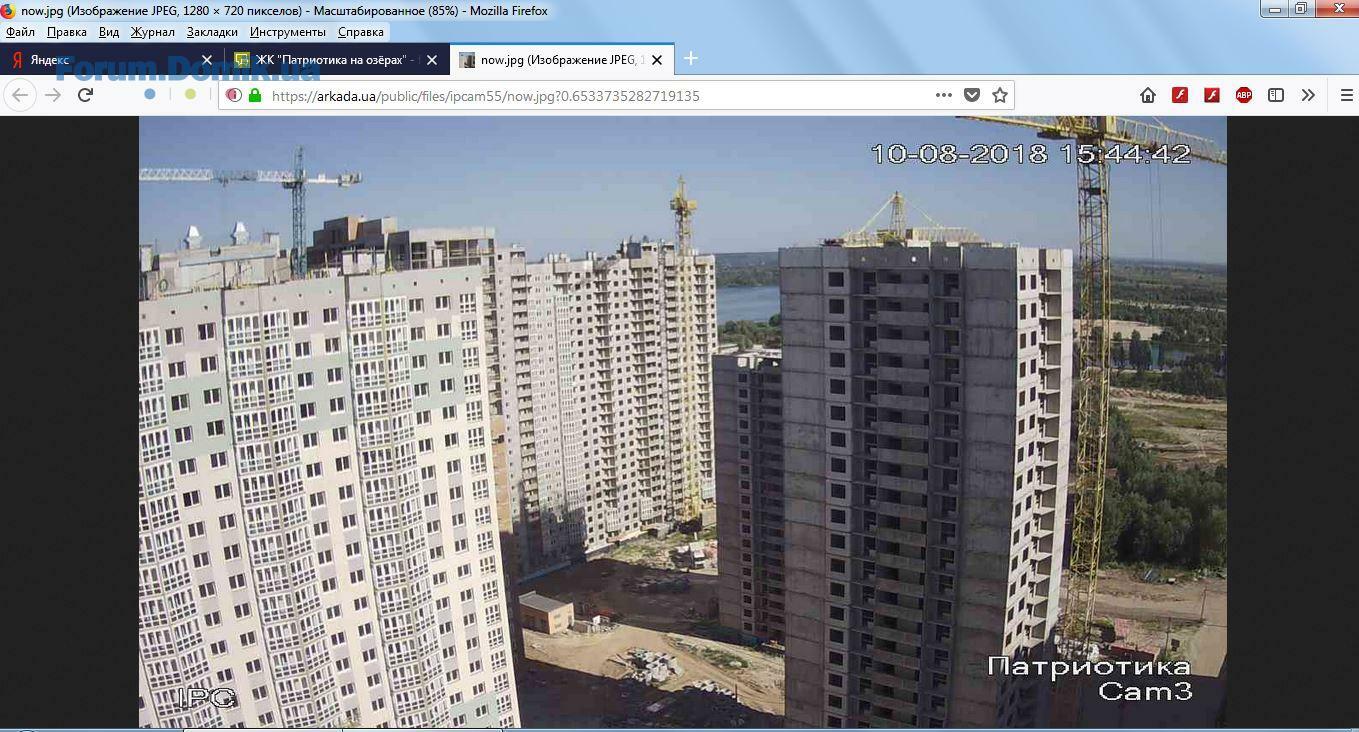Maximize the Firefox window

pyautogui.click(x=1301, y=9)
